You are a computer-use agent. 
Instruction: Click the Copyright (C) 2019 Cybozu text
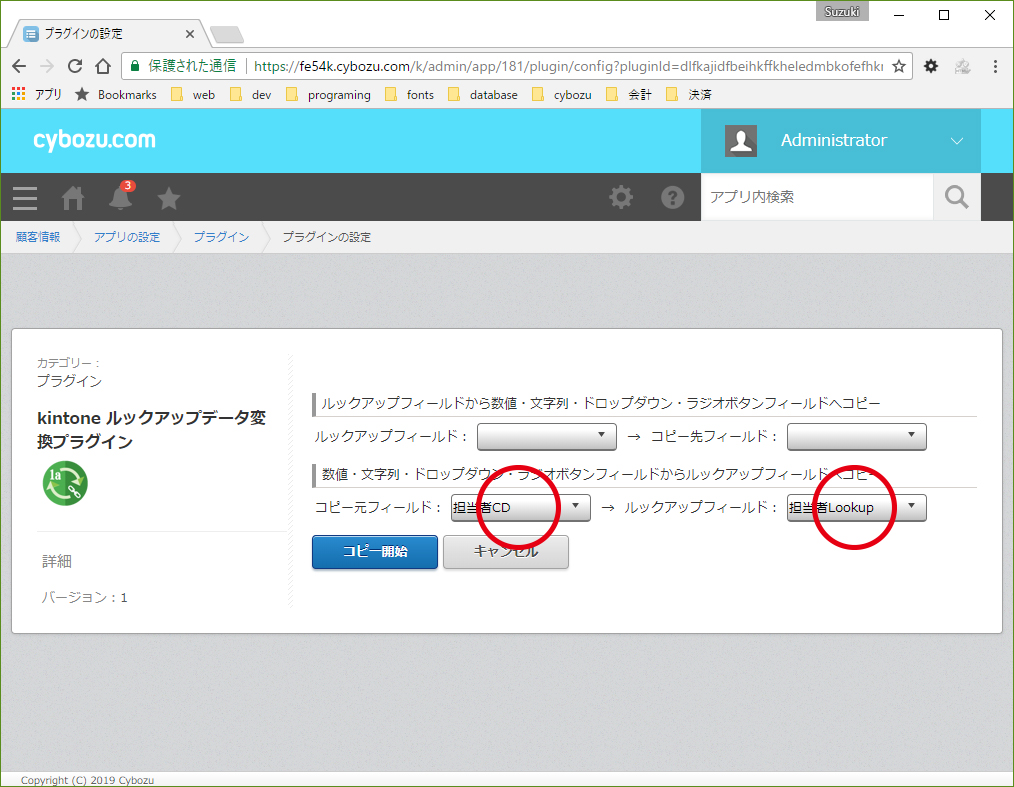pyautogui.click(x=87, y=780)
